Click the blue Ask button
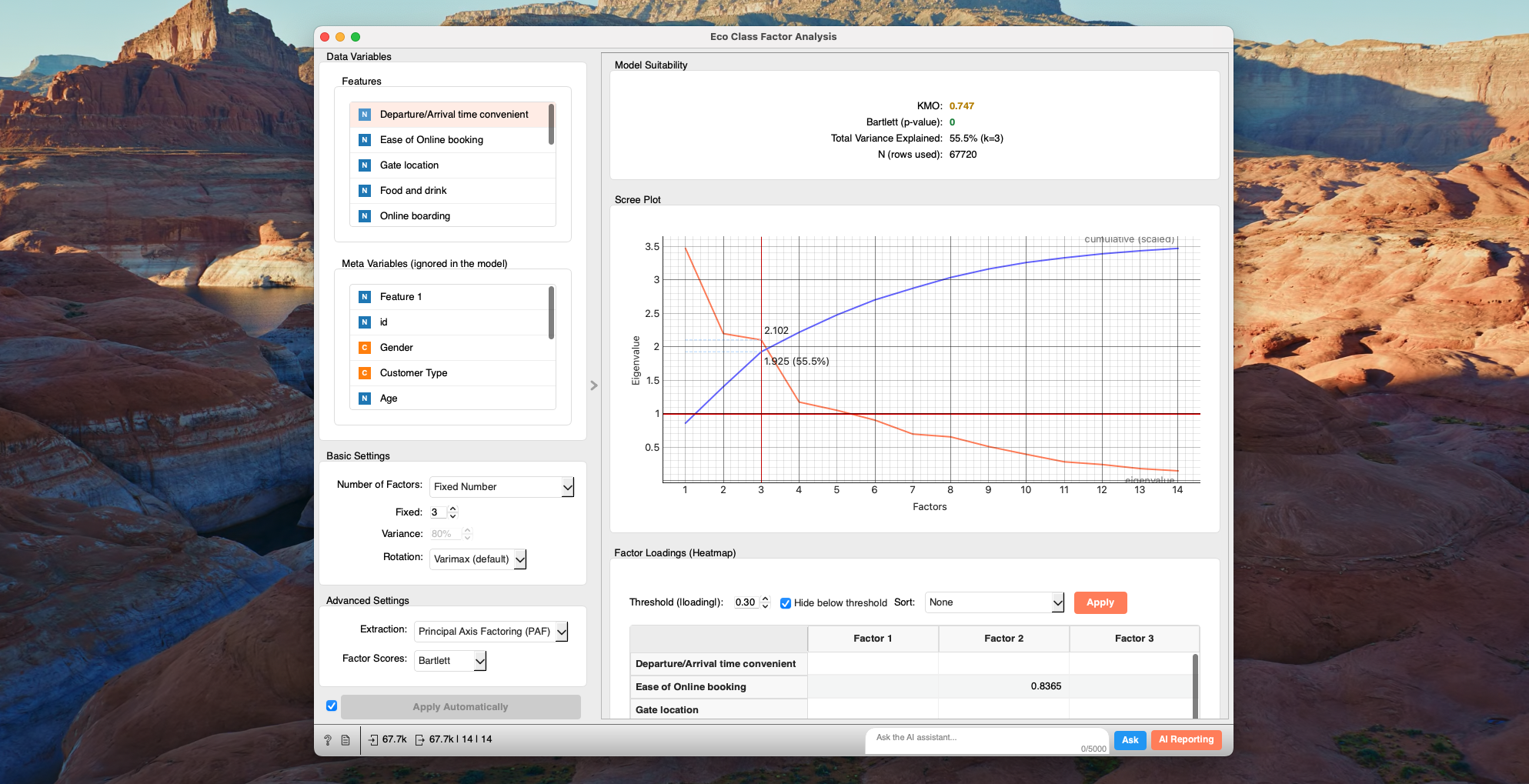The image size is (1529, 784). tap(1130, 740)
